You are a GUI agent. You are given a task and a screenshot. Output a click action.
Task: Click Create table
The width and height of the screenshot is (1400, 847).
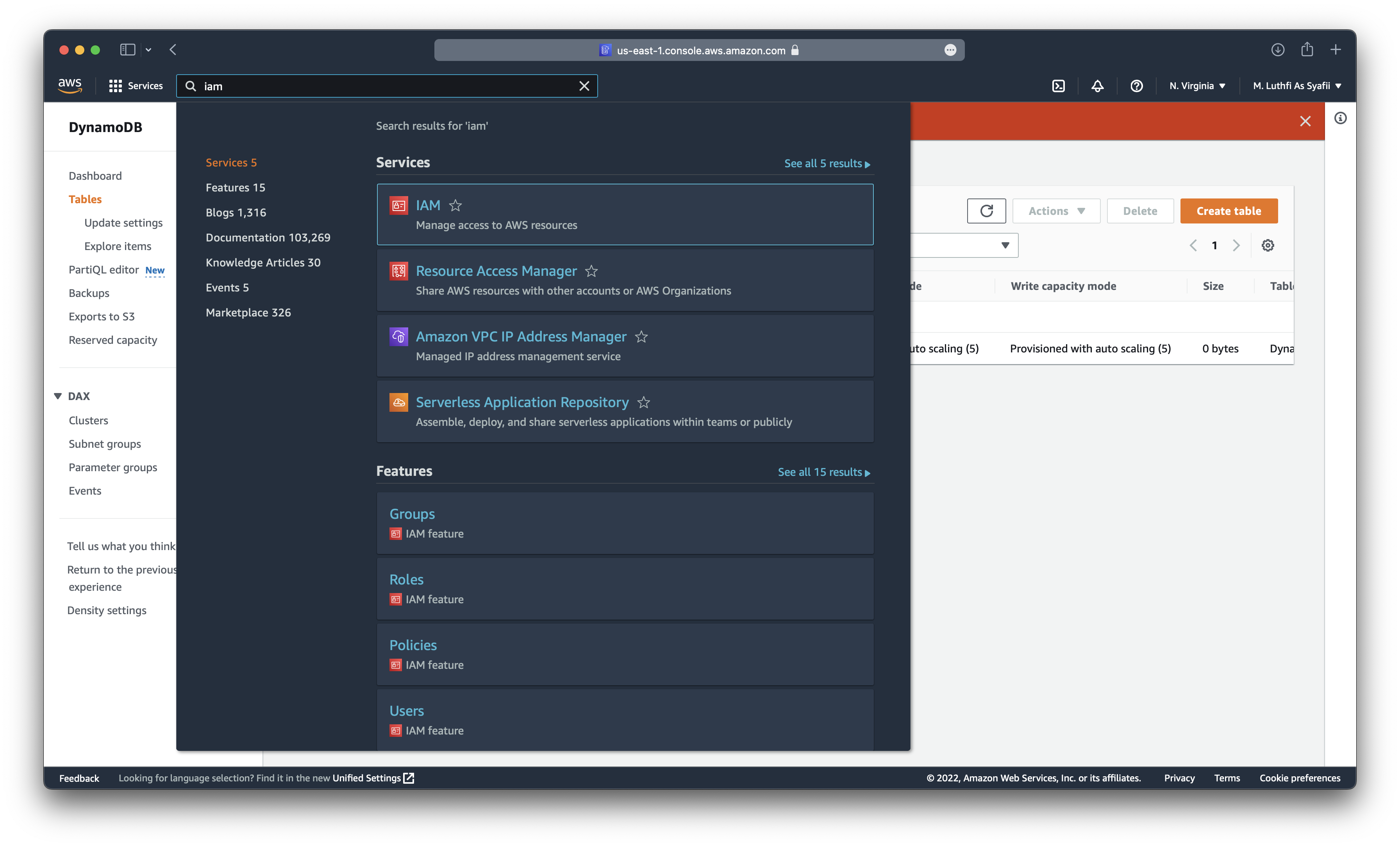pos(1229,211)
